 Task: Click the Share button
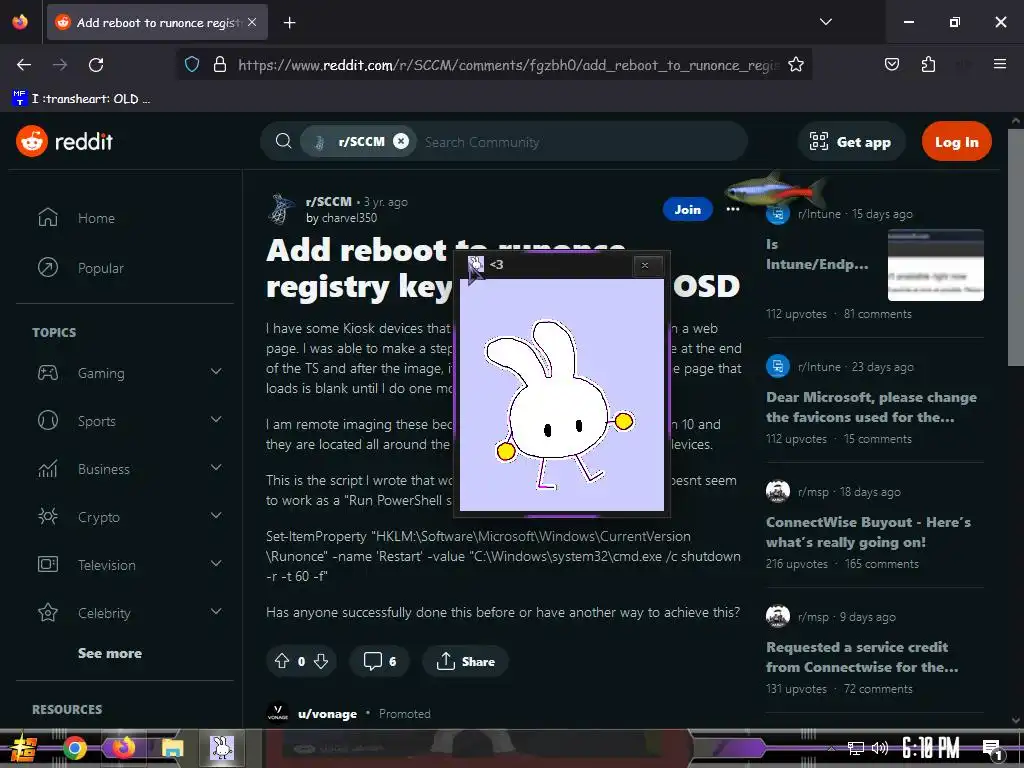tap(465, 661)
